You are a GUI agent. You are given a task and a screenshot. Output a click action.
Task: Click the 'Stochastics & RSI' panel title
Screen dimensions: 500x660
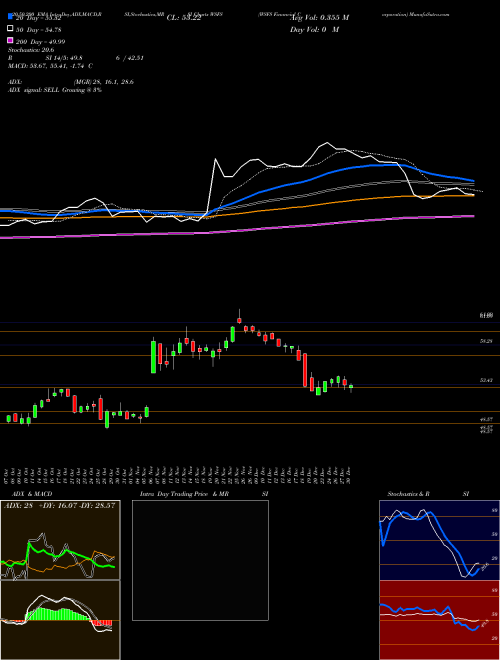tap(428, 494)
